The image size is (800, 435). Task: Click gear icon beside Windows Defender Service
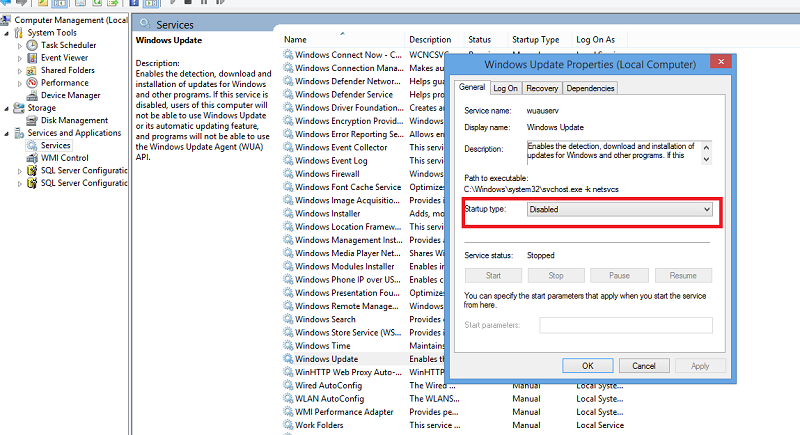tap(288, 94)
